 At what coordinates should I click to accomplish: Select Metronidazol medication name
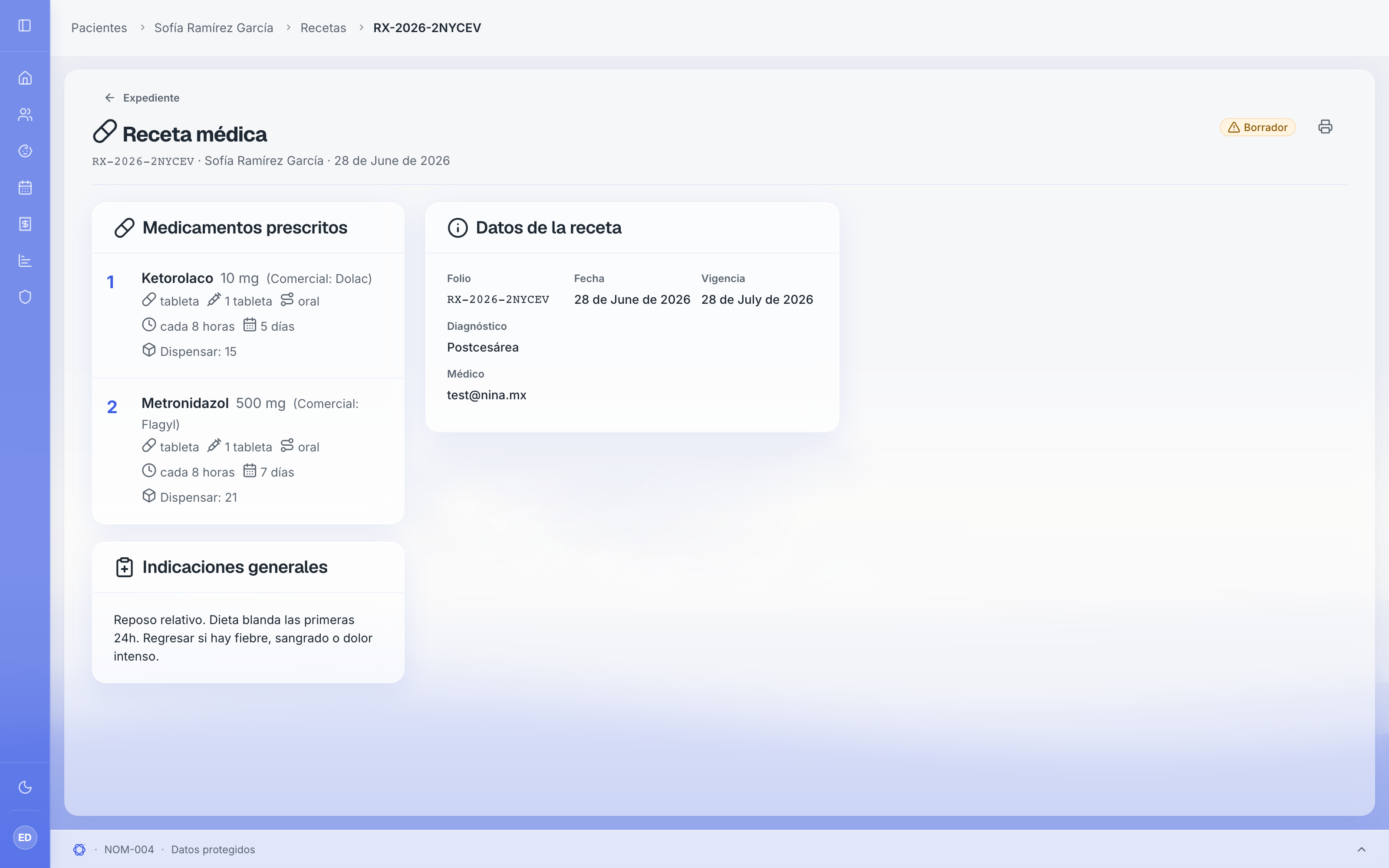click(x=185, y=404)
